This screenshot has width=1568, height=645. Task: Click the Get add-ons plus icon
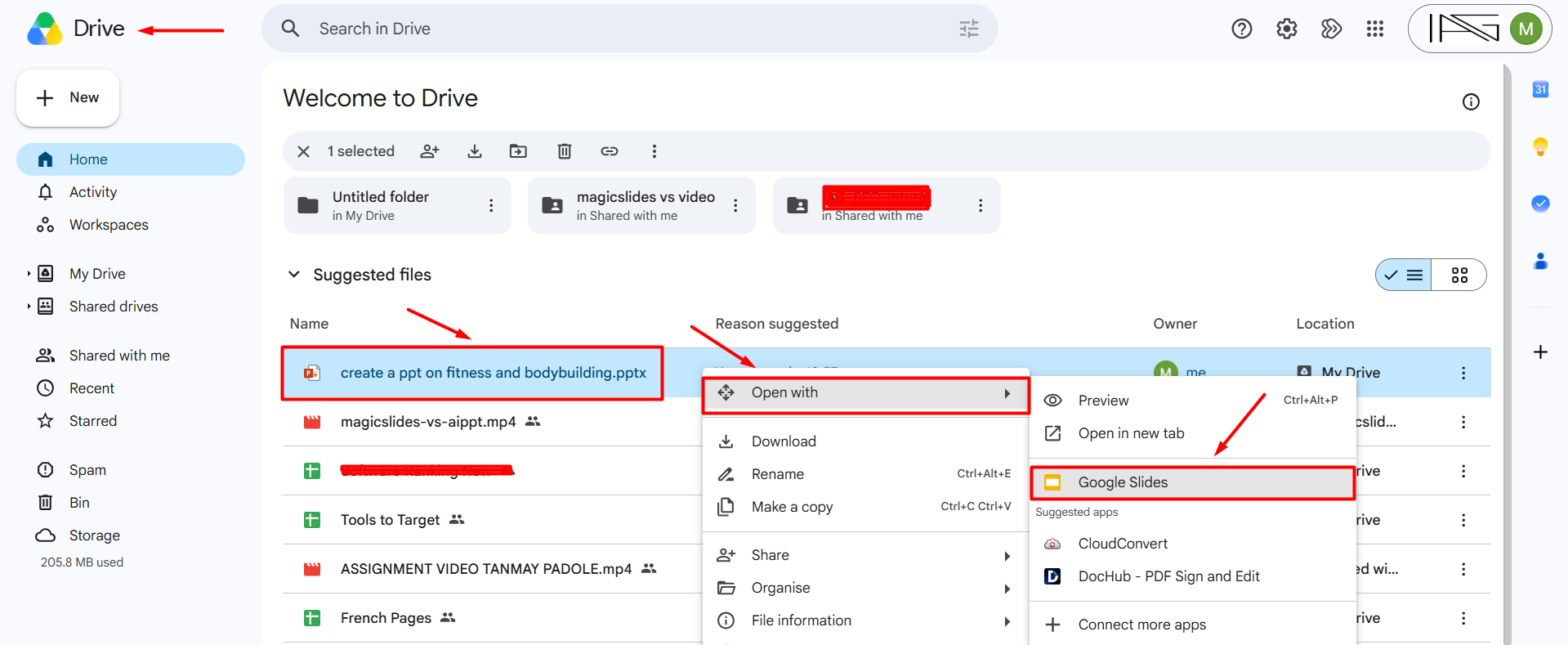coord(1540,352)
